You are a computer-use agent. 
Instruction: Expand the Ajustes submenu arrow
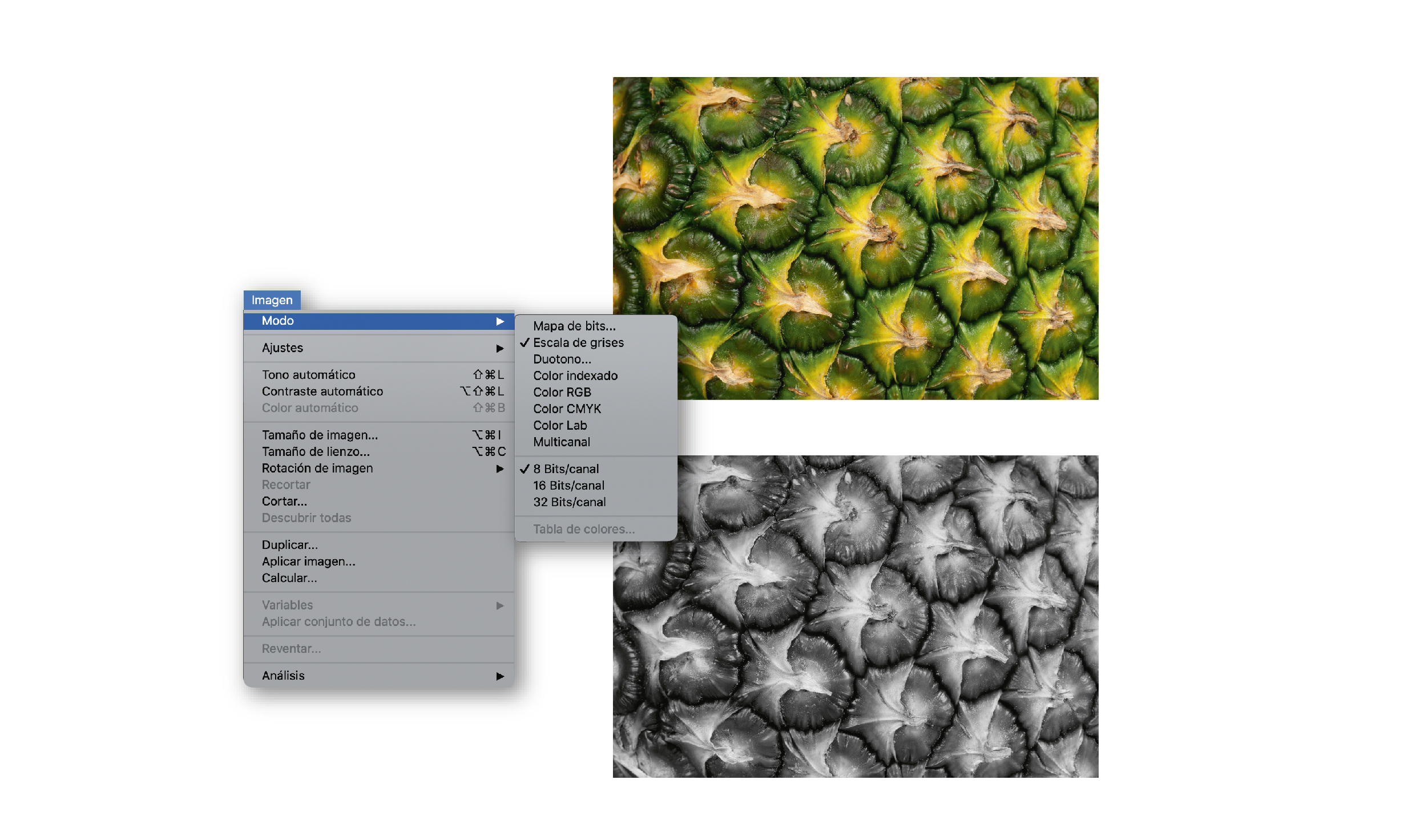pyautogui.click(x=499, y=348)
